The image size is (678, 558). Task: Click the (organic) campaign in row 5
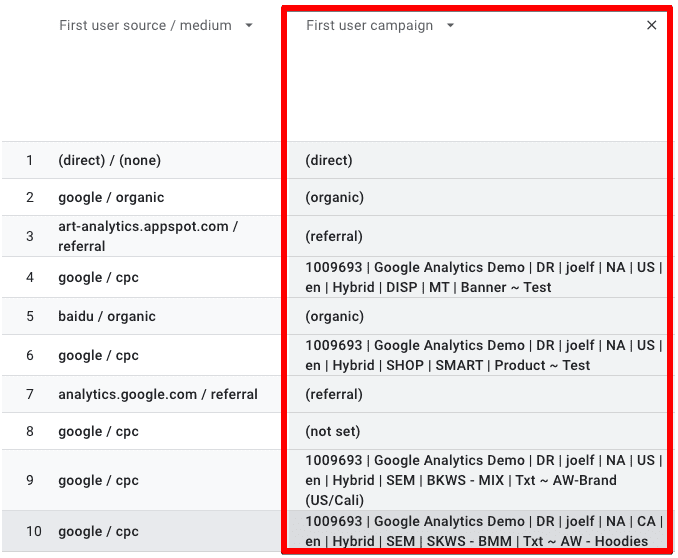pos(334,316)
